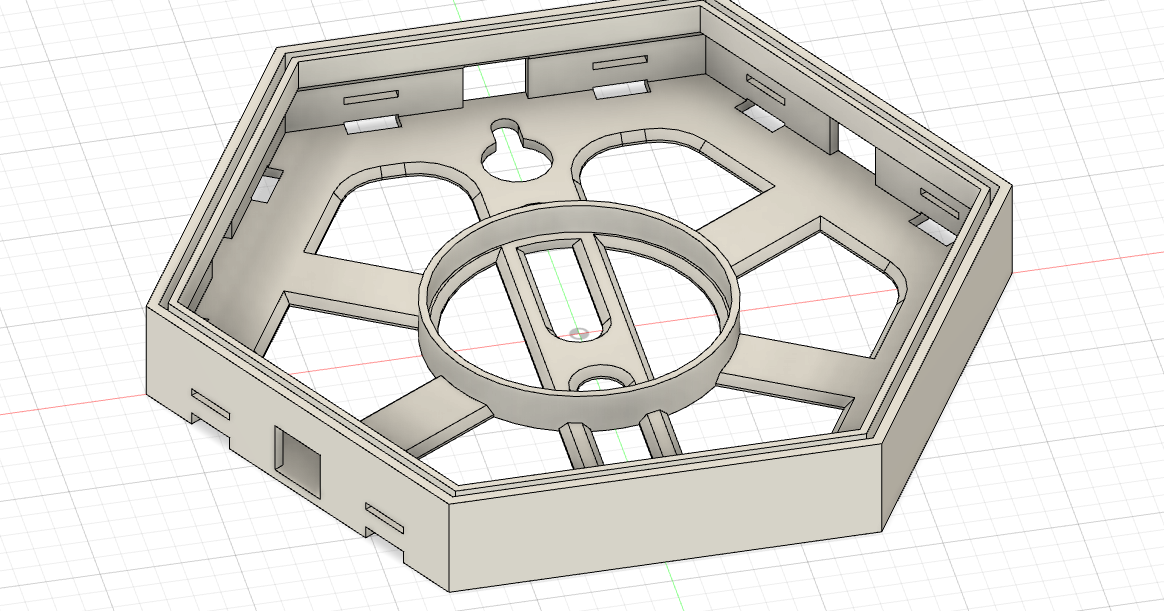This screenshot has height=611, width=1164.
Task: Click the square hole in the front-left wall
Action: (x=299, y=459)
